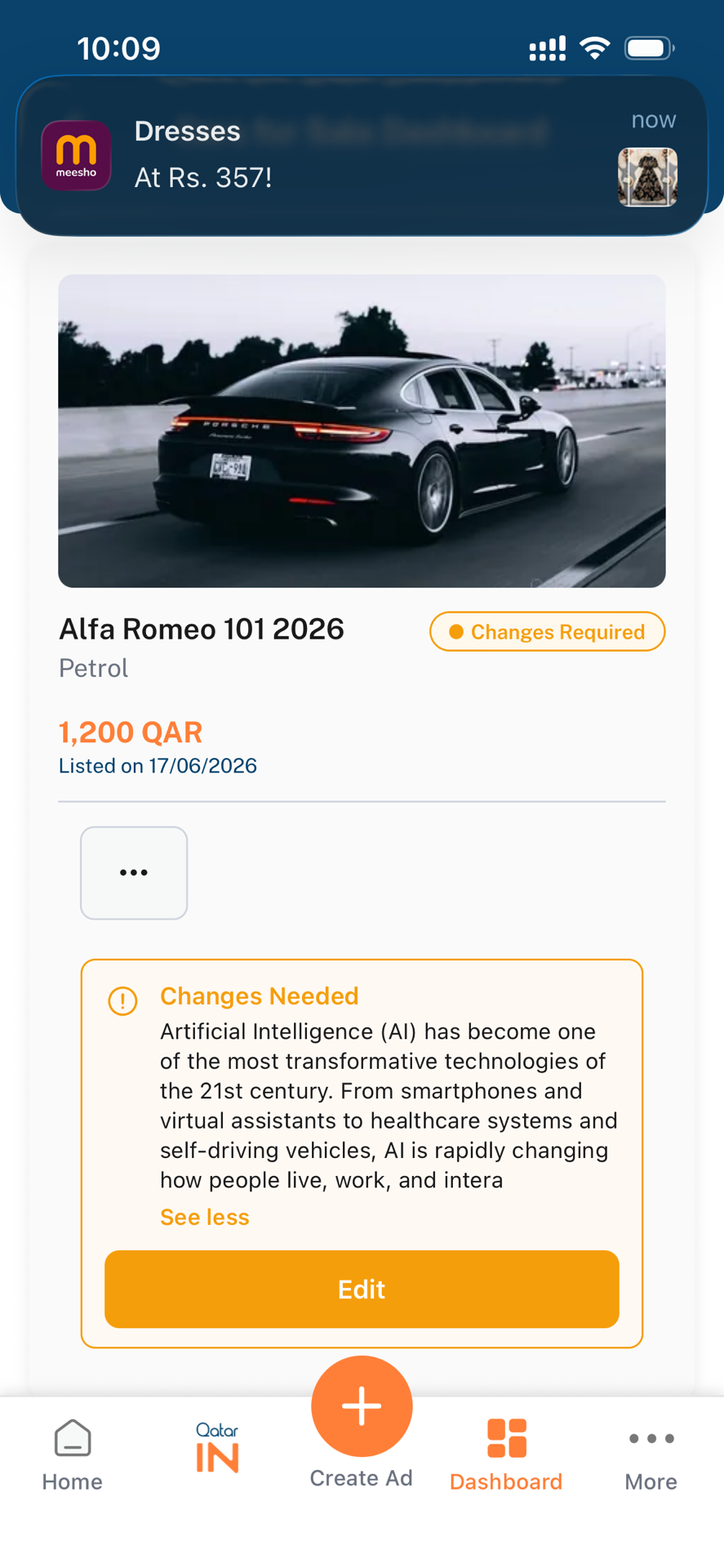Click the orange Edit button
Viewport: 724px width, 1568px height.
pos(362,1289)
